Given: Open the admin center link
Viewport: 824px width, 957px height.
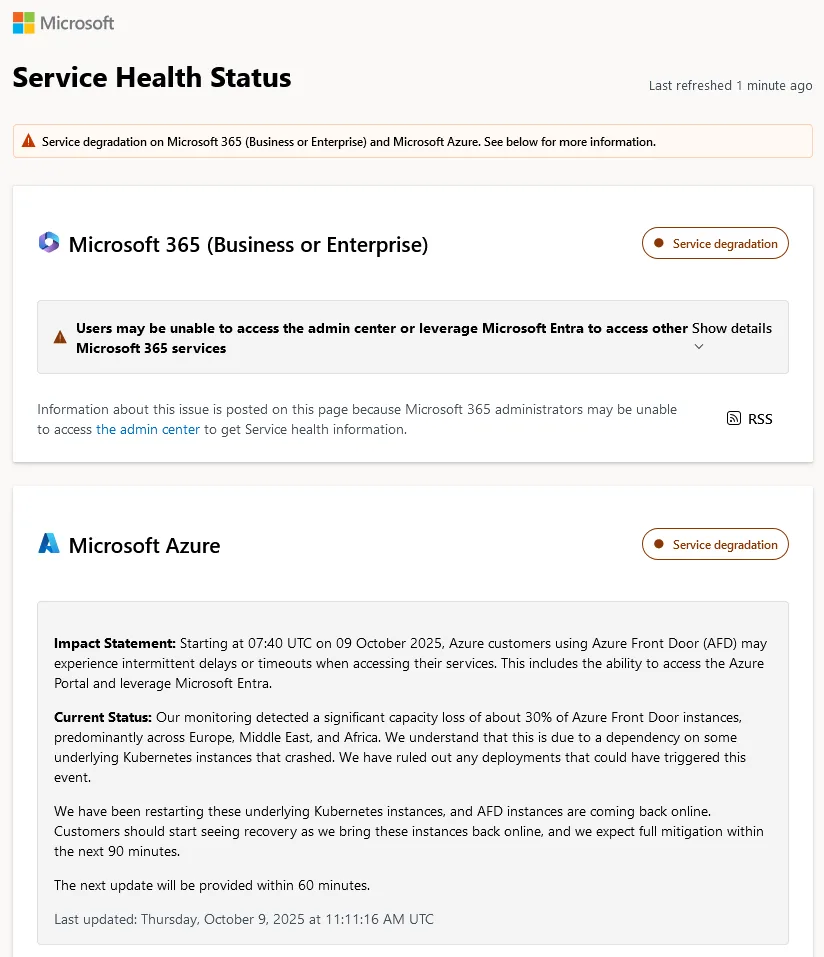Looking at the screenshot, I should click(x=147, y=429).
